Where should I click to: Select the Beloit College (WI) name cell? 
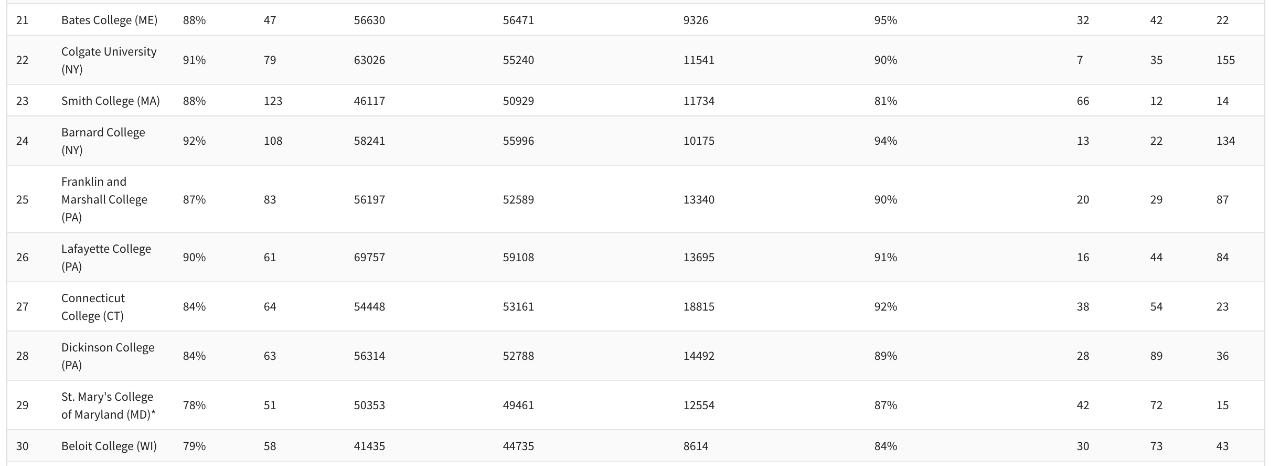(x=111, y=446)
